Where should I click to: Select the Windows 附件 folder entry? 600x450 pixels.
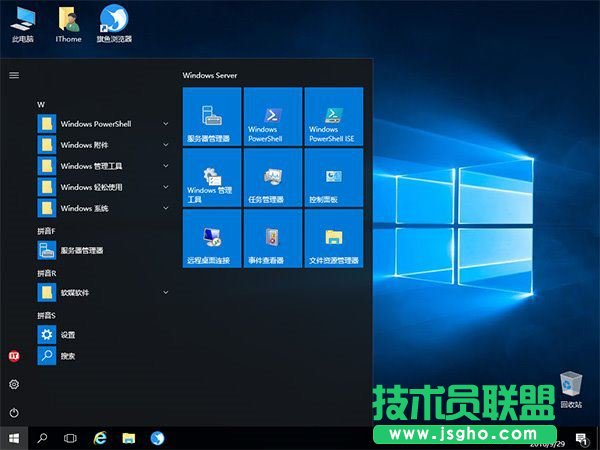104,145
